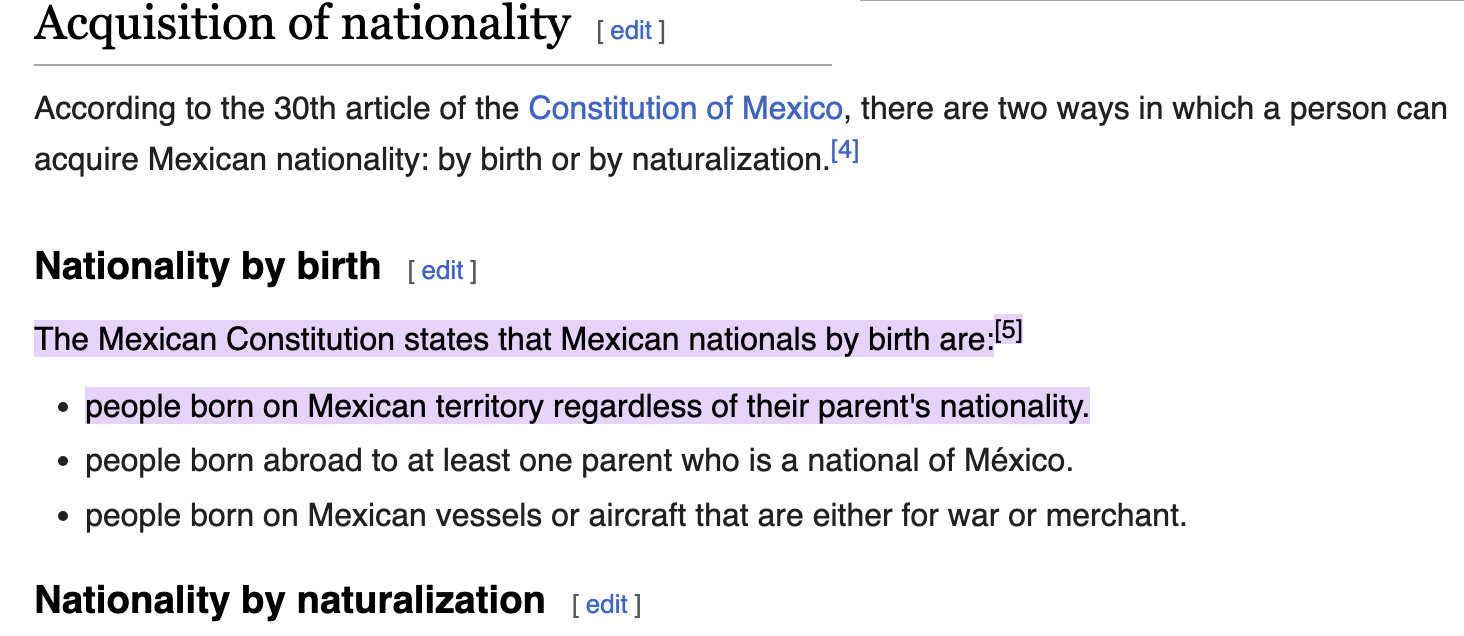Open footnote reference number 4
This screenshot has width=1464, height=636.
pyautogui.click(x=845, y=152)
